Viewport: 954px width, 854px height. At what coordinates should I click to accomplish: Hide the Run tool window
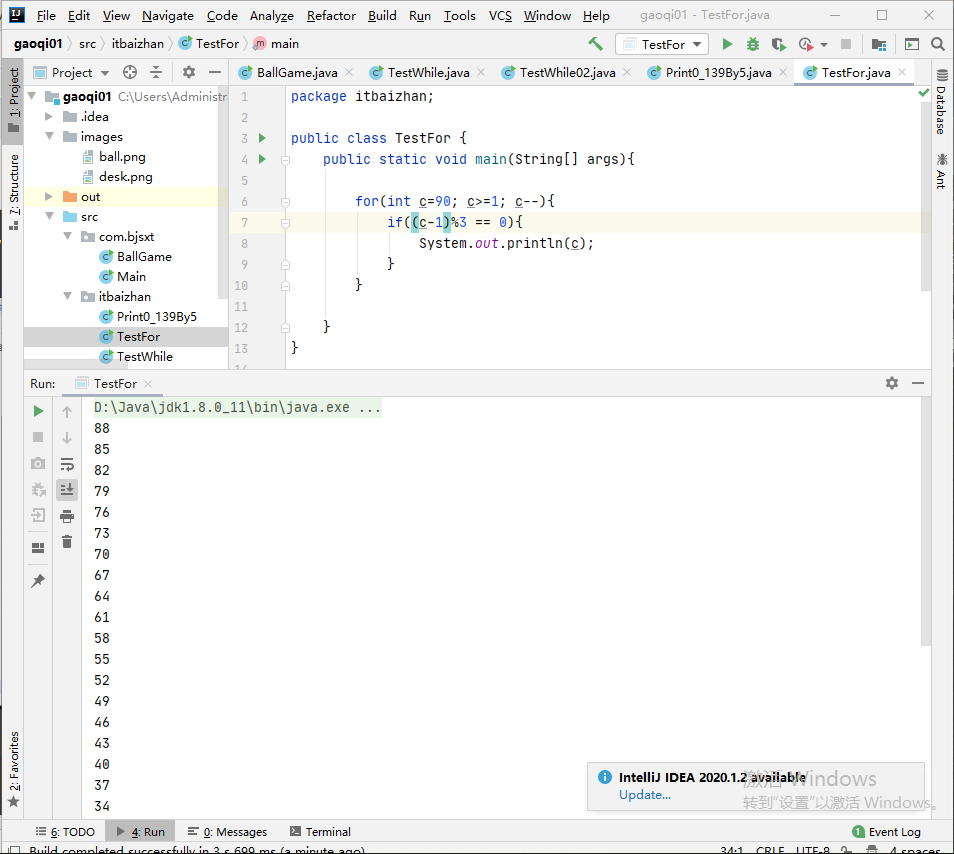[x=918, y=383]
